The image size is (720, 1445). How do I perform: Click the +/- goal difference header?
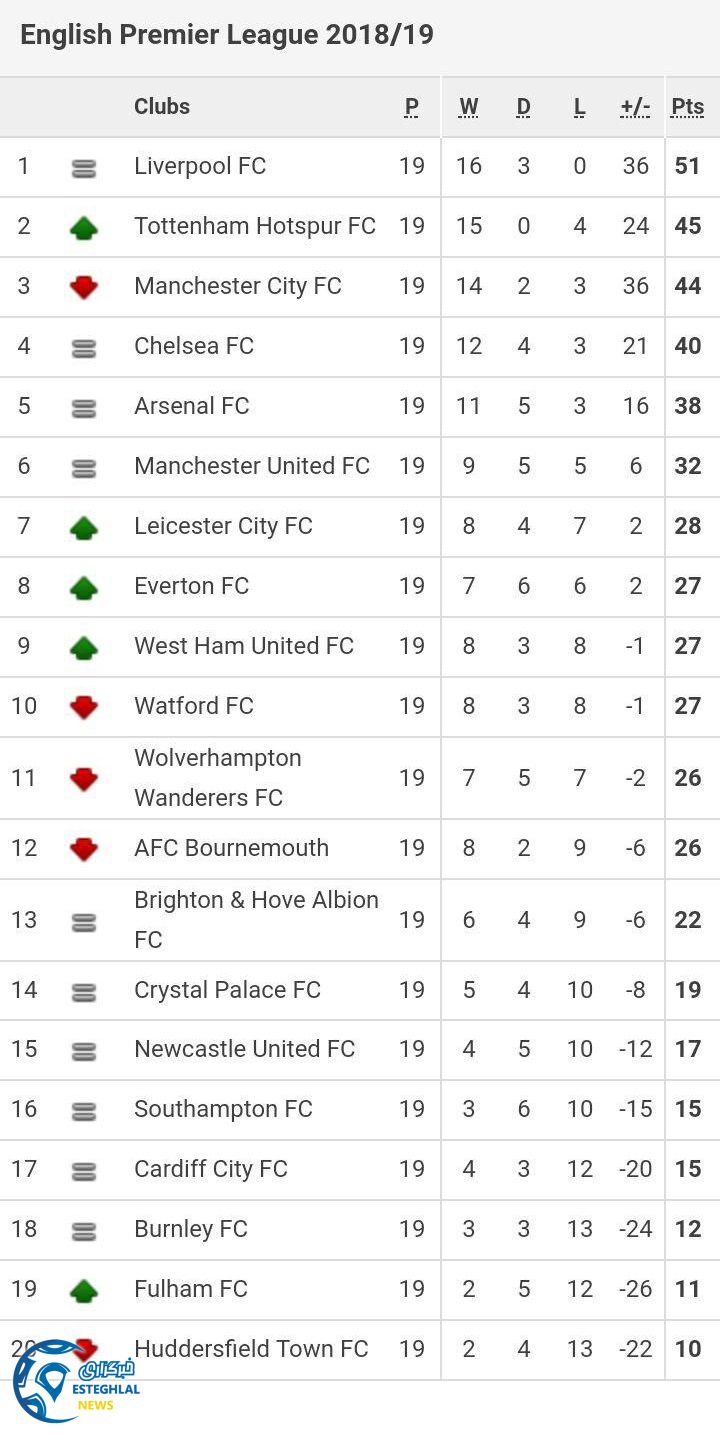pyautogui.click(x=635, y=107)
